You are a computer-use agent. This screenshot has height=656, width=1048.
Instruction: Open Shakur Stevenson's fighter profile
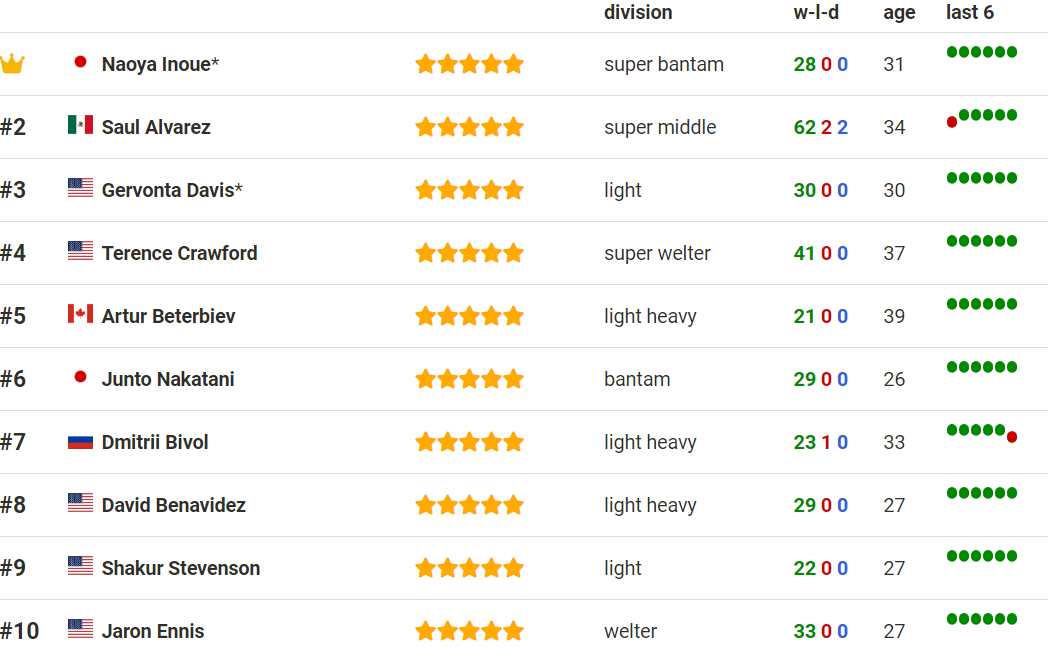180,568
